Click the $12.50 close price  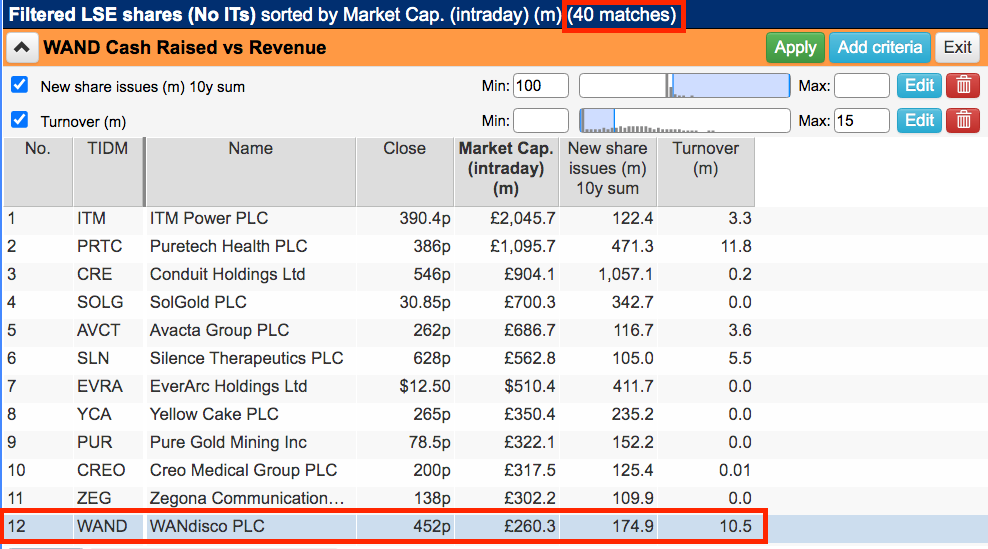coord(425,386)
